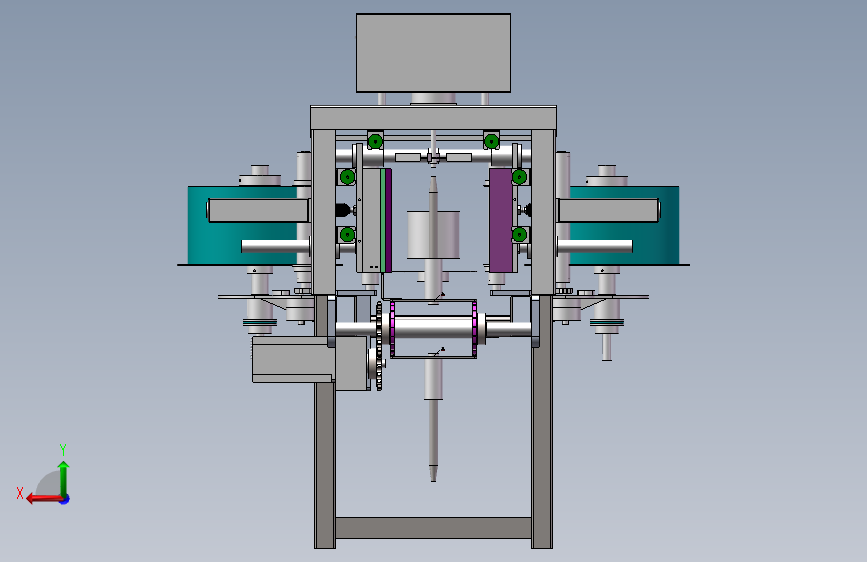Select the top-right green bearing under the crossbeam

coord(491,141)
